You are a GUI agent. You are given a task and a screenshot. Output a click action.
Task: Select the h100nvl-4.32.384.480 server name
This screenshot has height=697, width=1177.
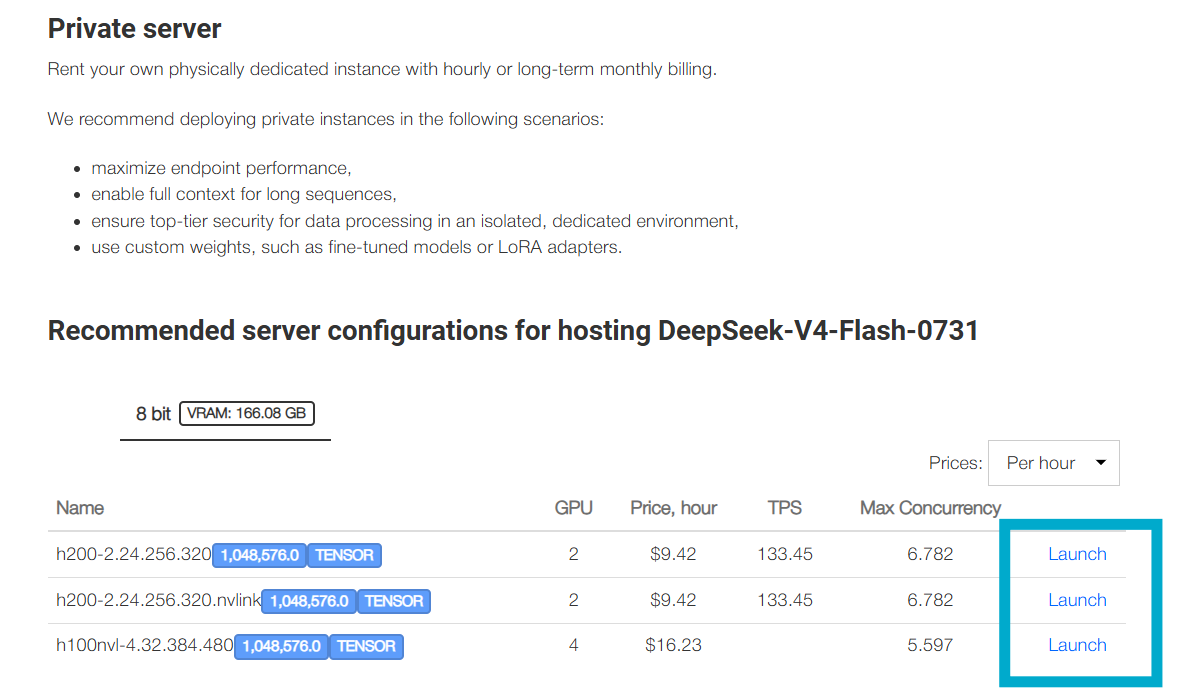(145, 645)
